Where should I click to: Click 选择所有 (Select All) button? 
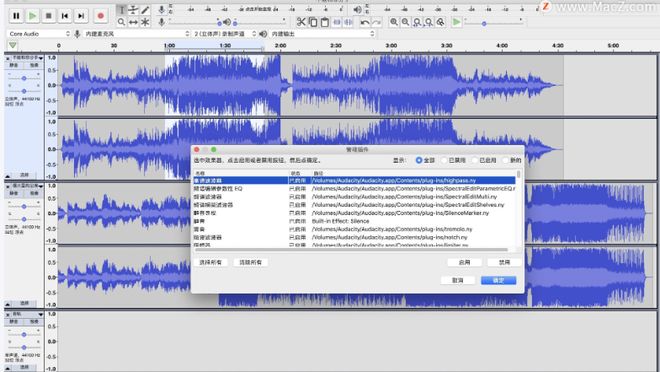click(211, 262)
